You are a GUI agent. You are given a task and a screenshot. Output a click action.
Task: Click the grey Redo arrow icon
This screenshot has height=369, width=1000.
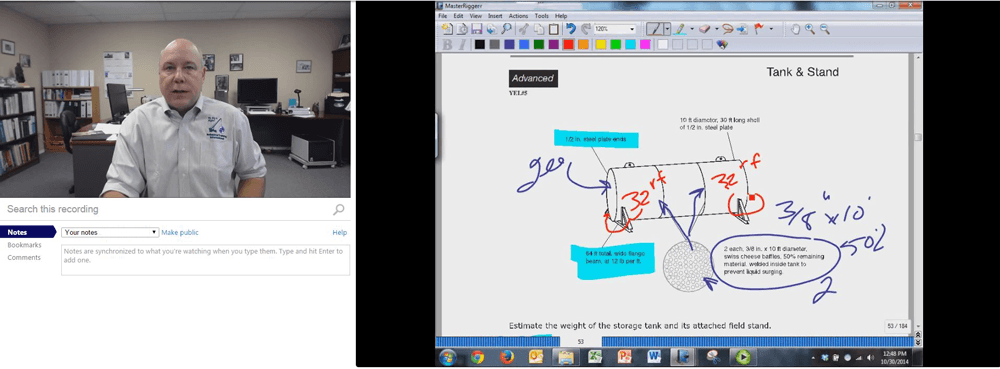coord(585,29)
